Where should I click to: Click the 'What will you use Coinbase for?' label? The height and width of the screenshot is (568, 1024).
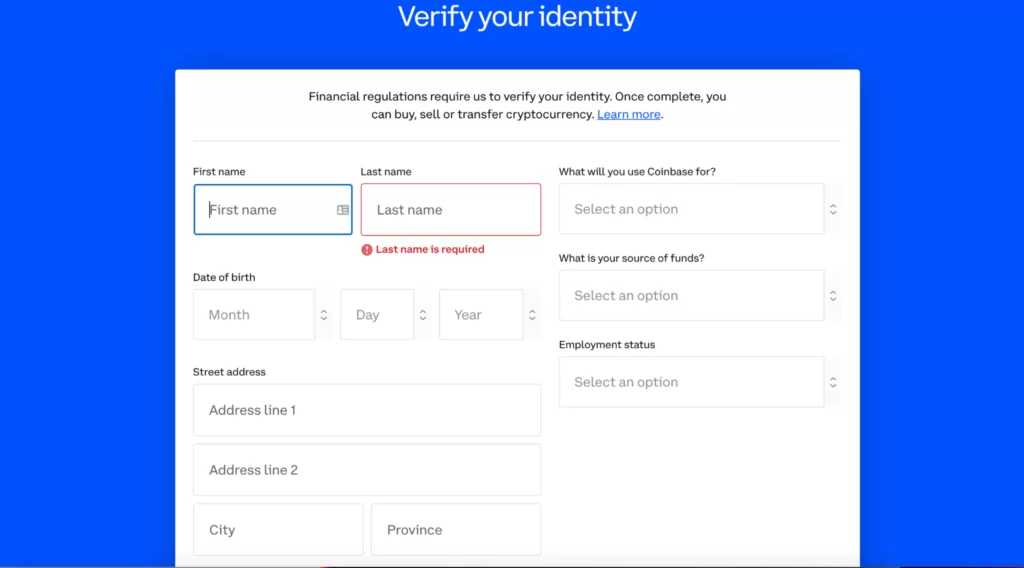637,172
